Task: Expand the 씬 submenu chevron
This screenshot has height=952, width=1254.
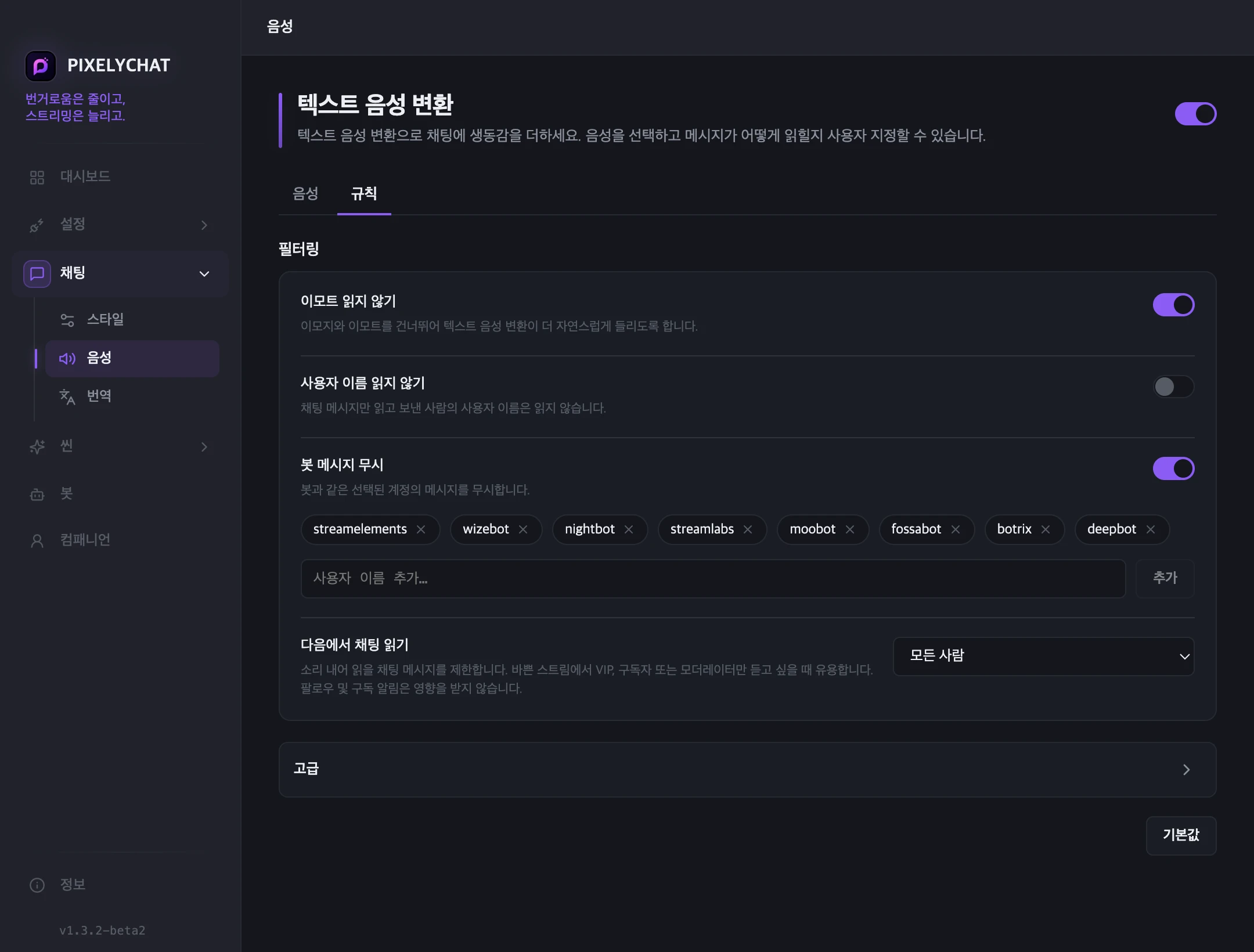Action: point(204,447)
